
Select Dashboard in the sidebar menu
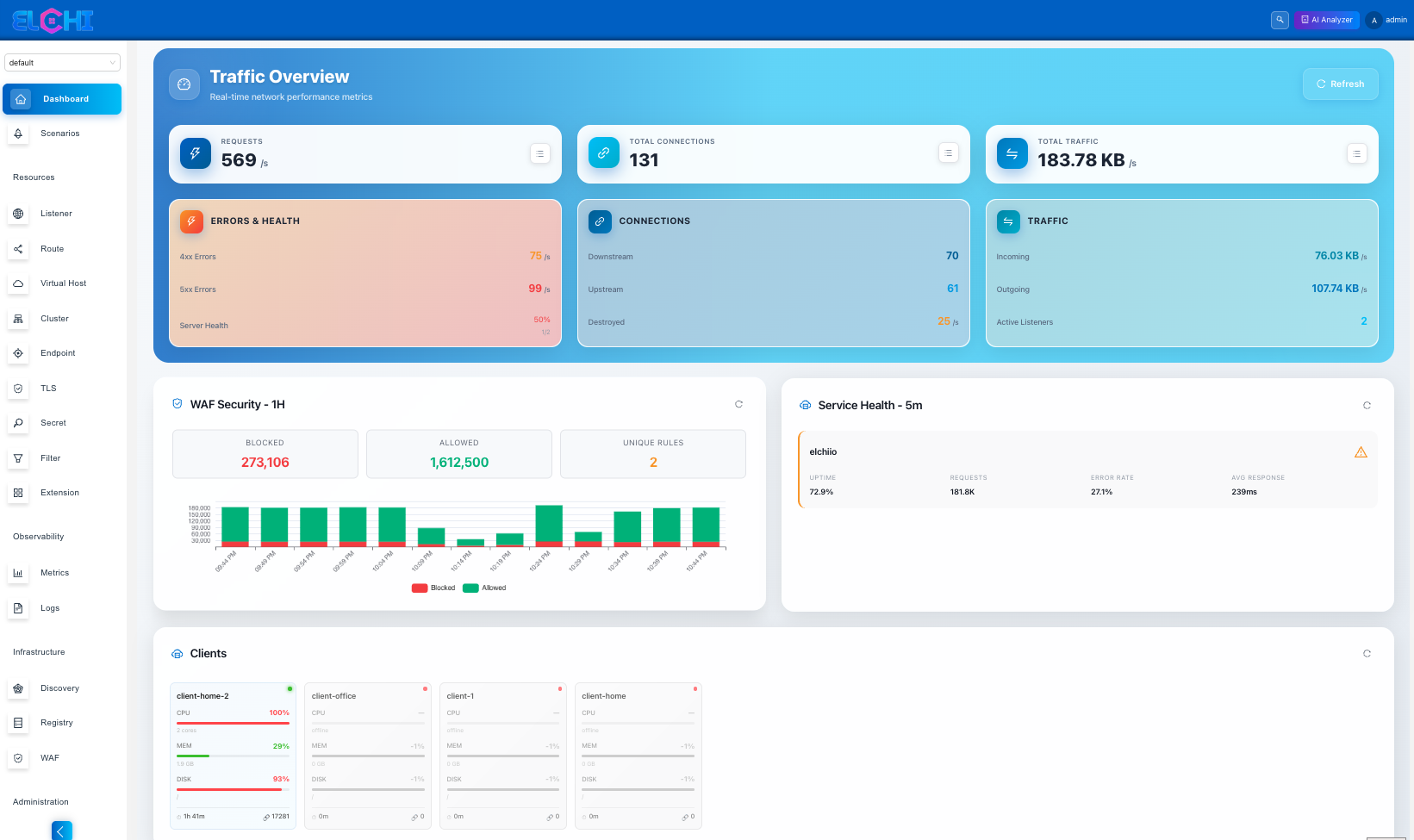tap(62, 99)
